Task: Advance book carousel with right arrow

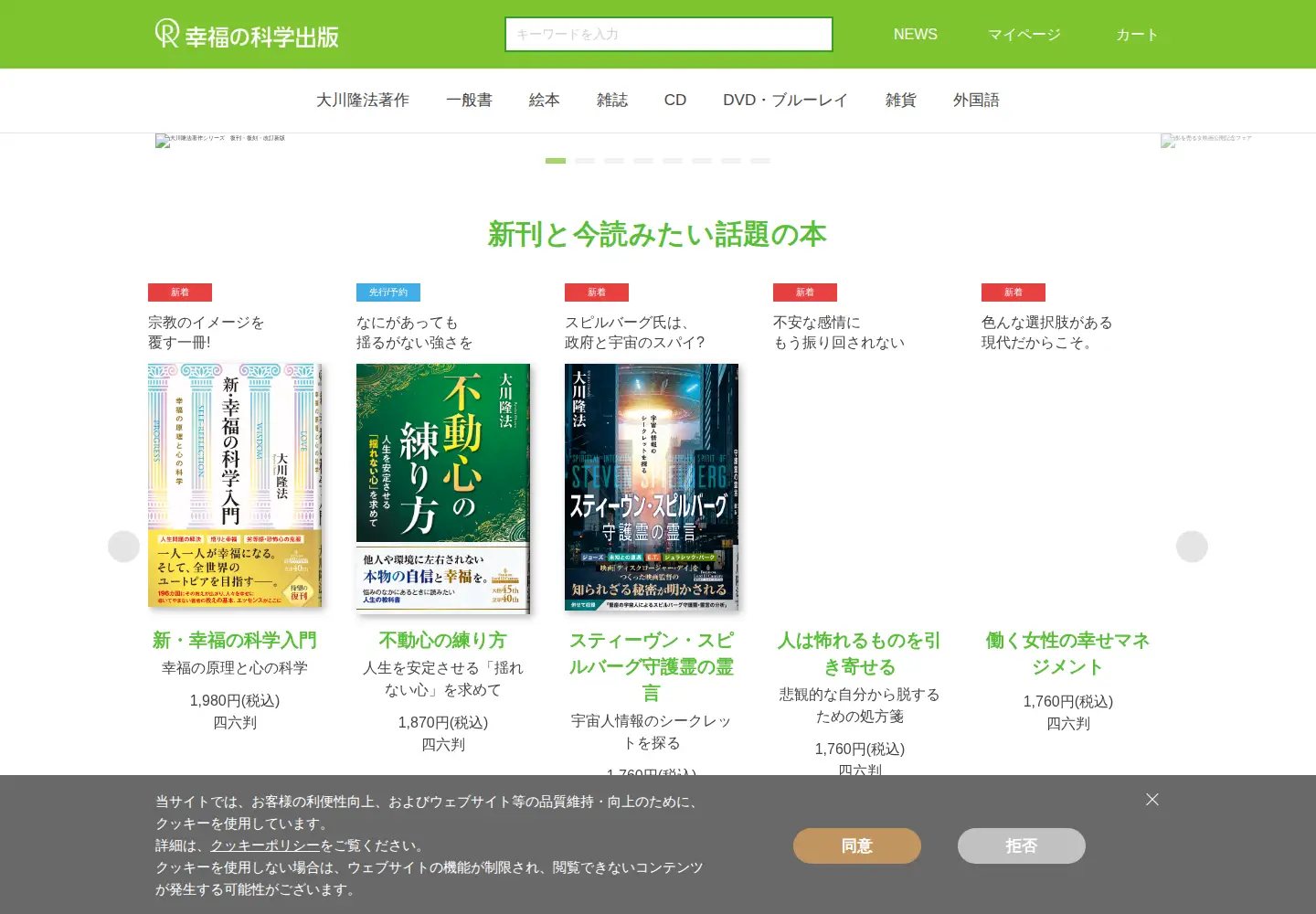Action: coord(1192,547)
